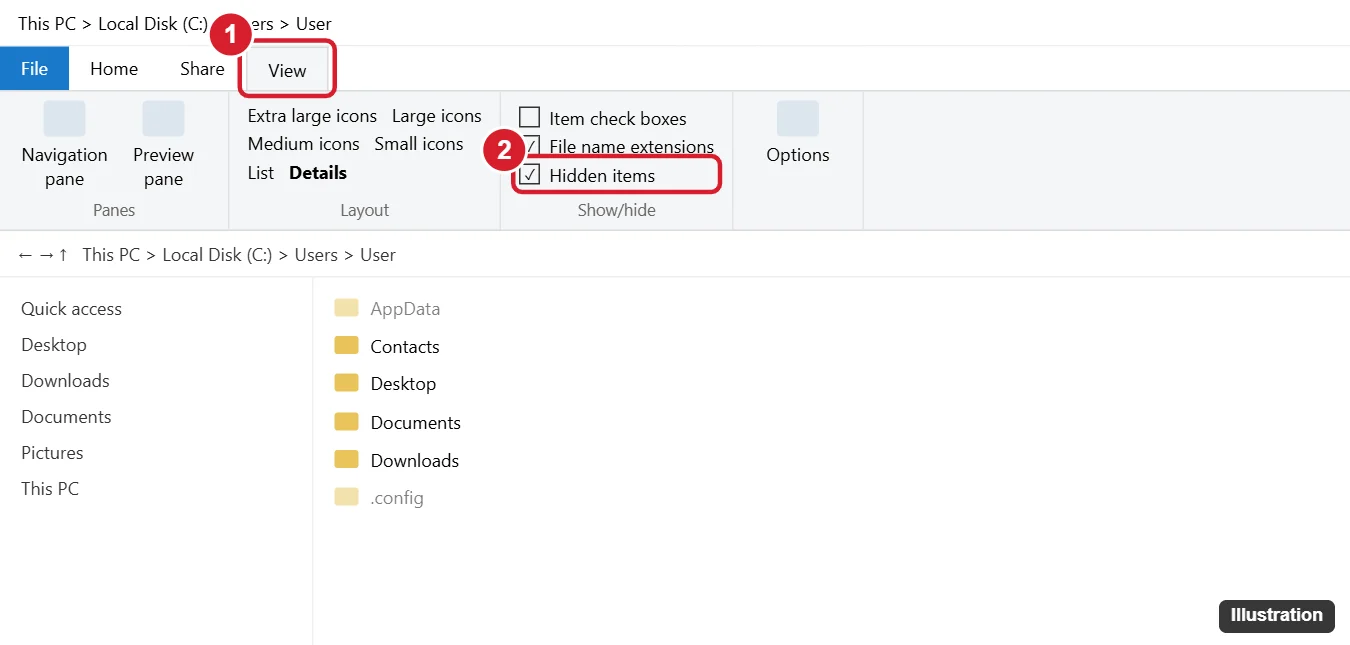
Task: Click the Contacts folder icon
Action: point(346,345)
